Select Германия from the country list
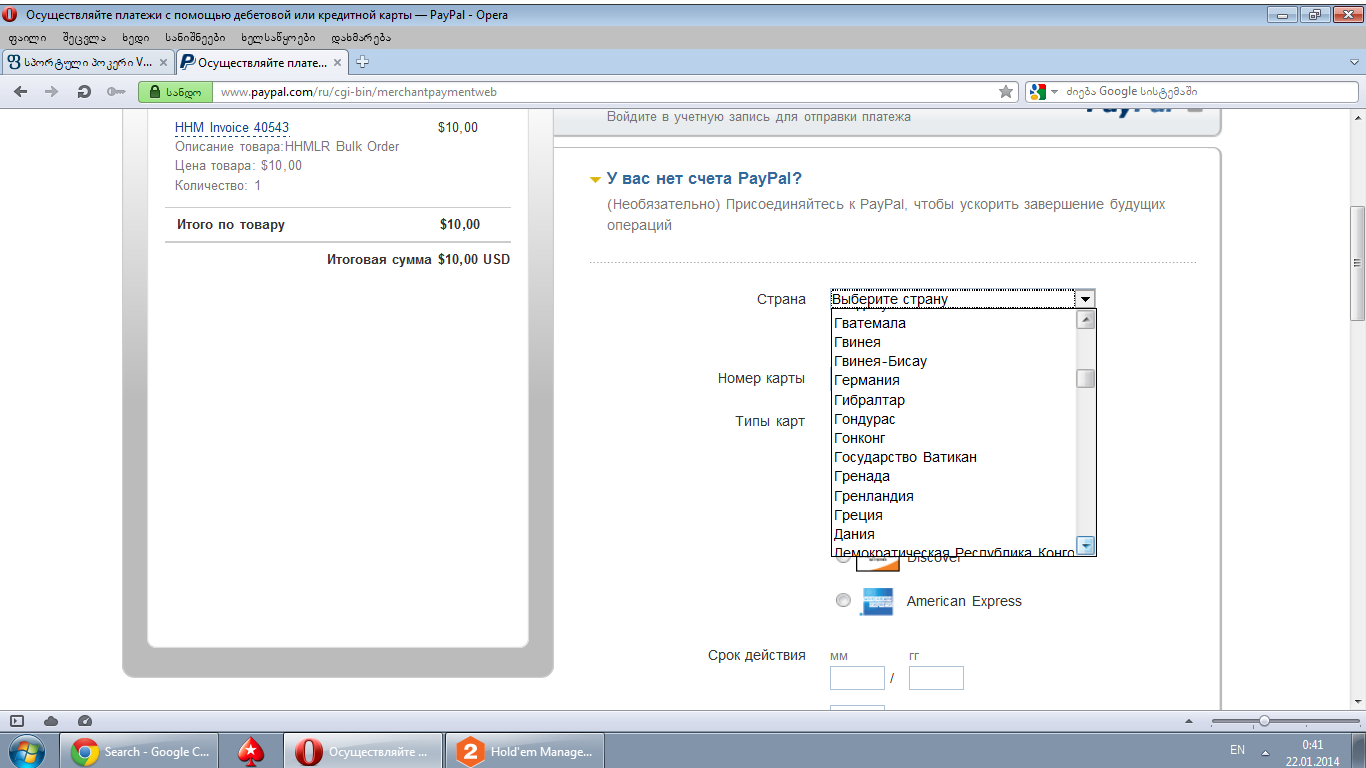Image resolution: width=1366 pixels, height=768 pixels. pyautogui.click(x=867, y=380)
